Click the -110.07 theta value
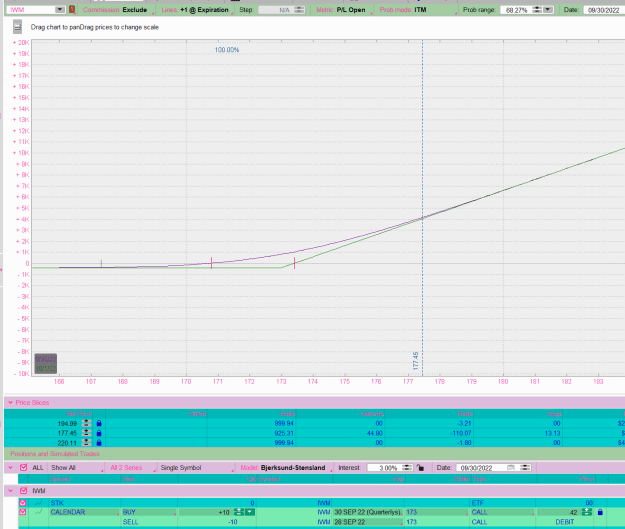The image size is (625, 529). 461,433
